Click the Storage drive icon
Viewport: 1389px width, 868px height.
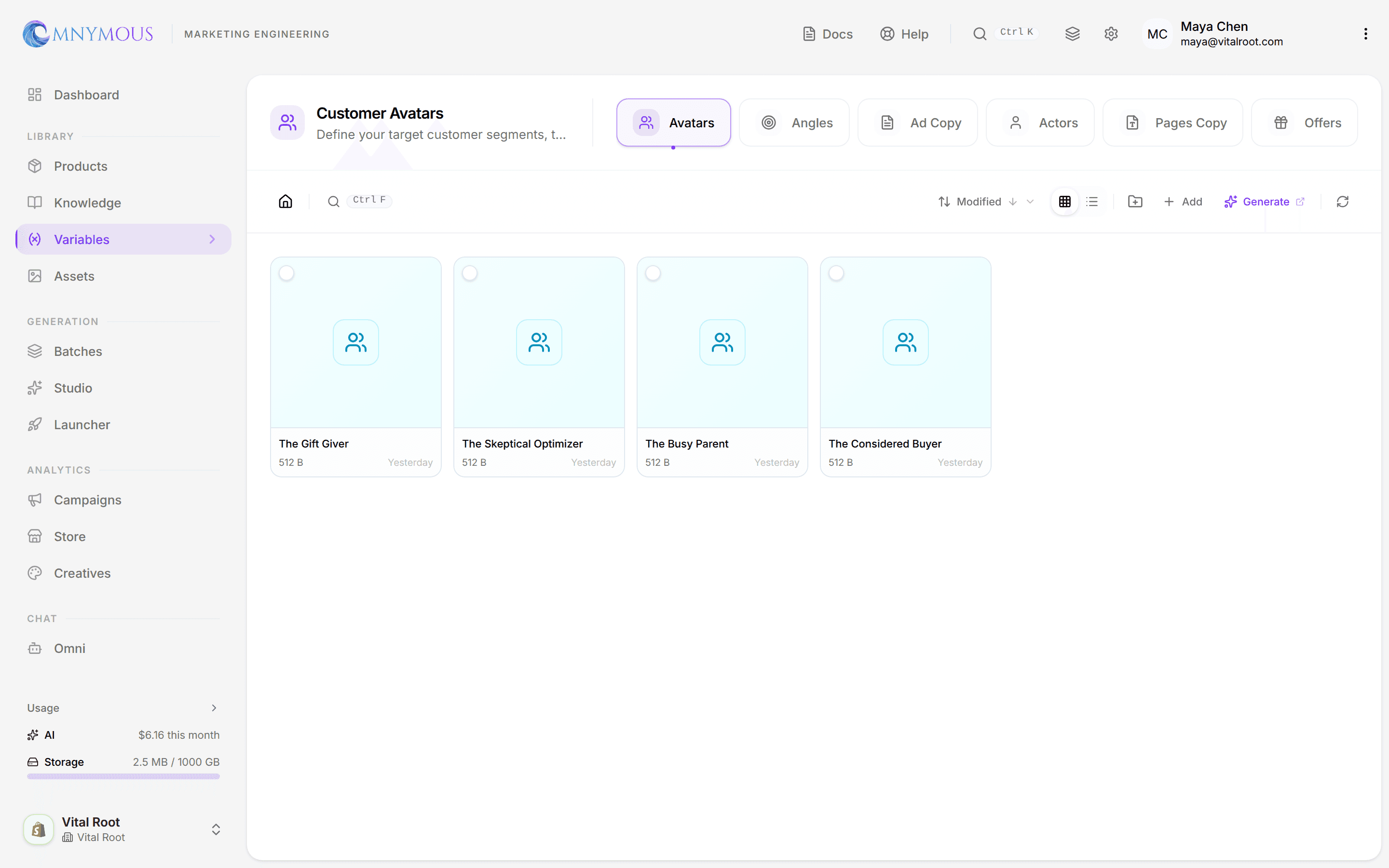33,762
